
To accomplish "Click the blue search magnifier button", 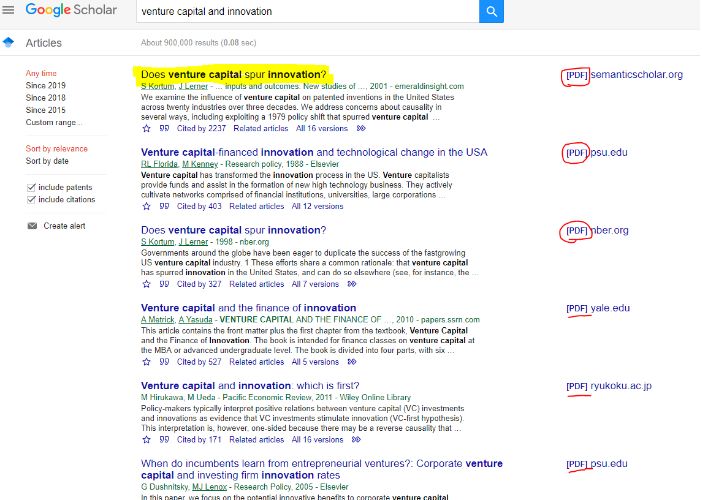I will (491, 11).
